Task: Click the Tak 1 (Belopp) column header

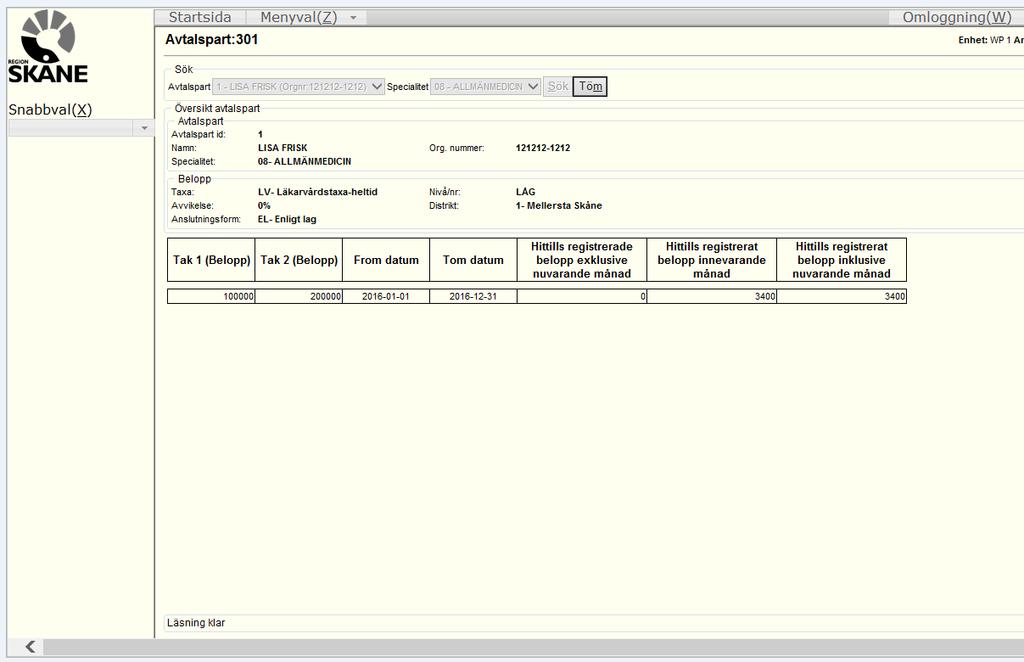Action: click(212, 260)
